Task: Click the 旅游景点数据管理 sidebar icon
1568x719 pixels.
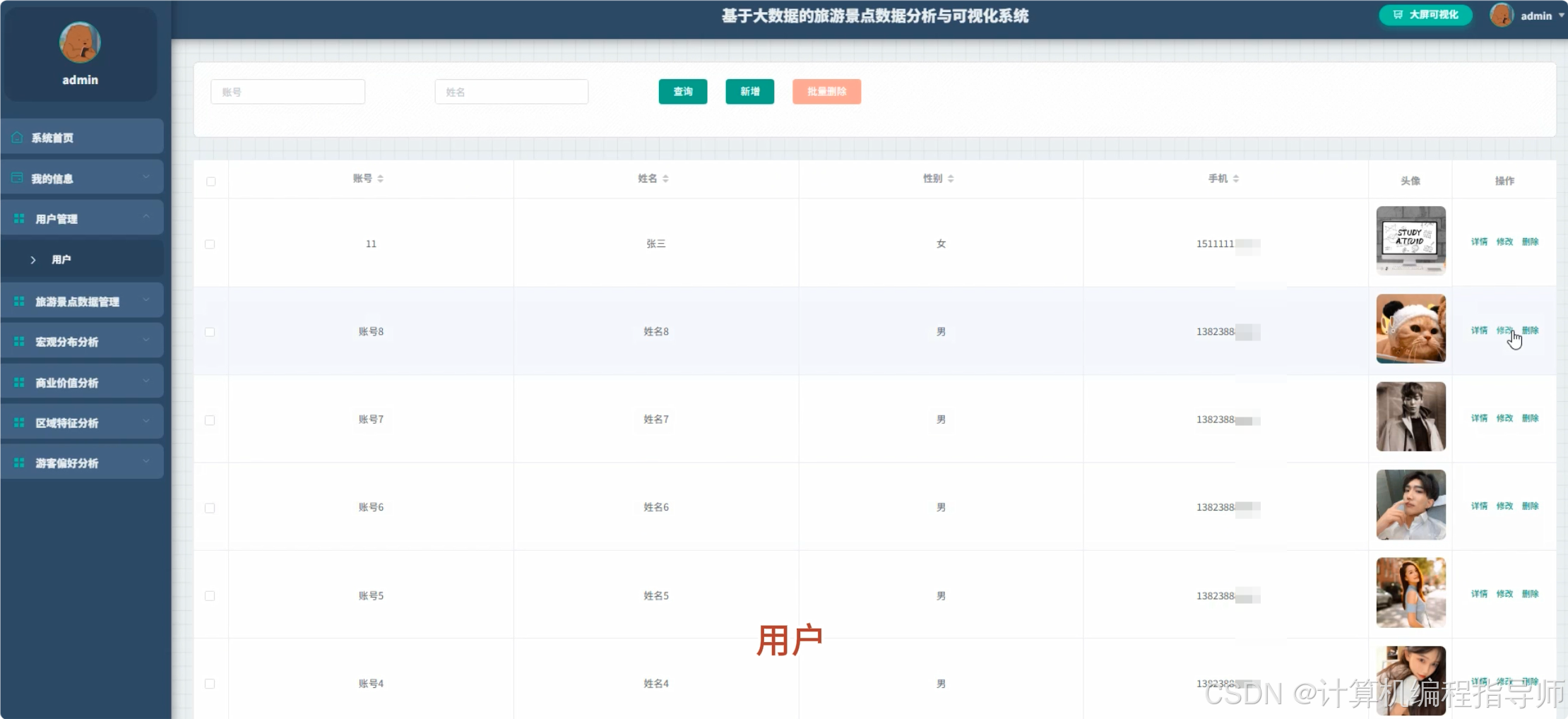Action: (18, 300)
